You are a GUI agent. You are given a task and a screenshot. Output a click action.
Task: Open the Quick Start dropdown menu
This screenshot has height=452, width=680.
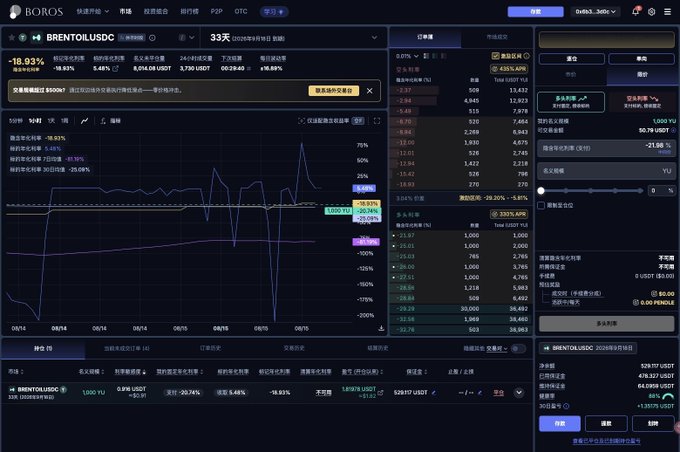[92, 12]
